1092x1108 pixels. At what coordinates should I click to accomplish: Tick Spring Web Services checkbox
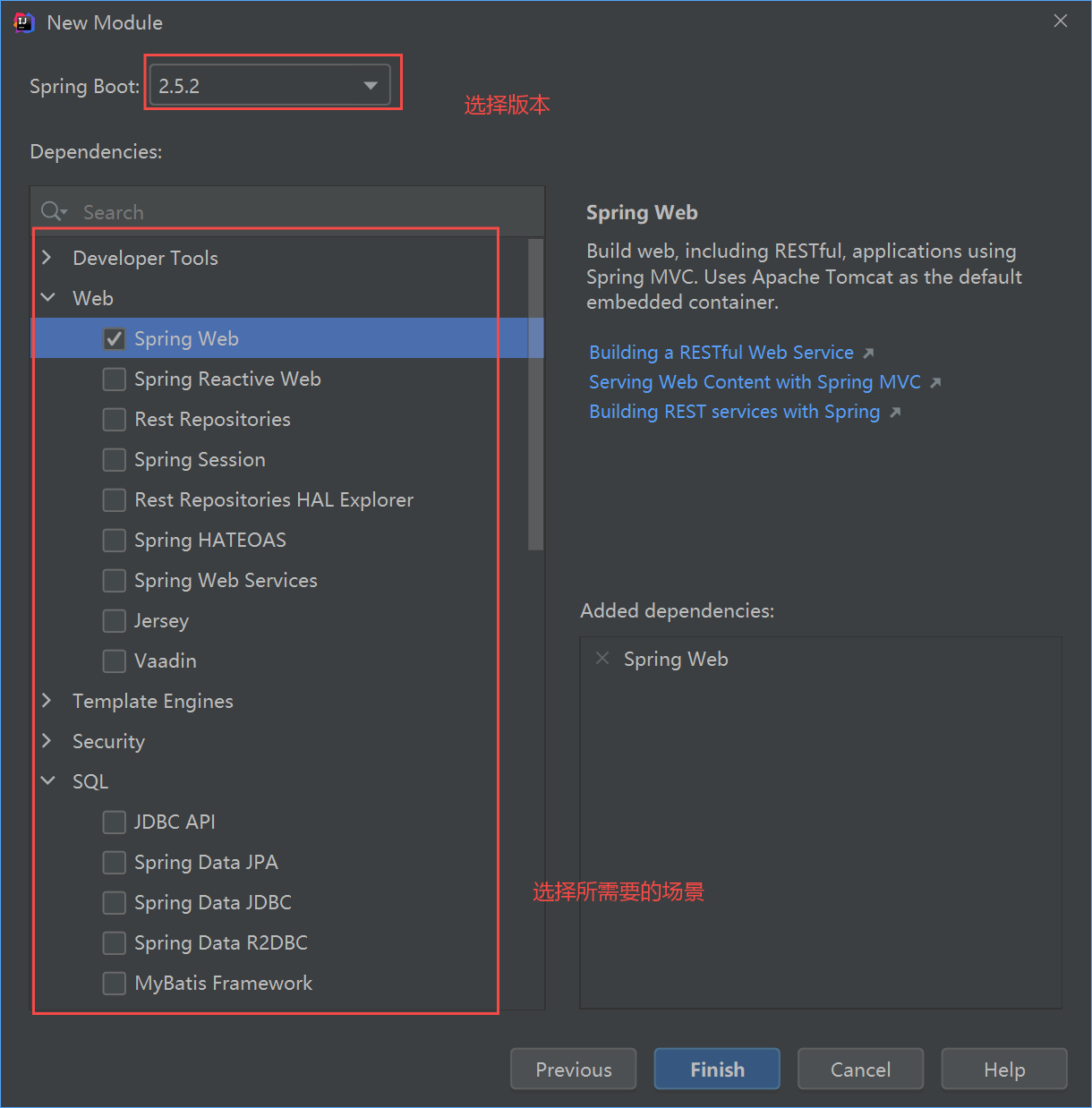(114, 580)
